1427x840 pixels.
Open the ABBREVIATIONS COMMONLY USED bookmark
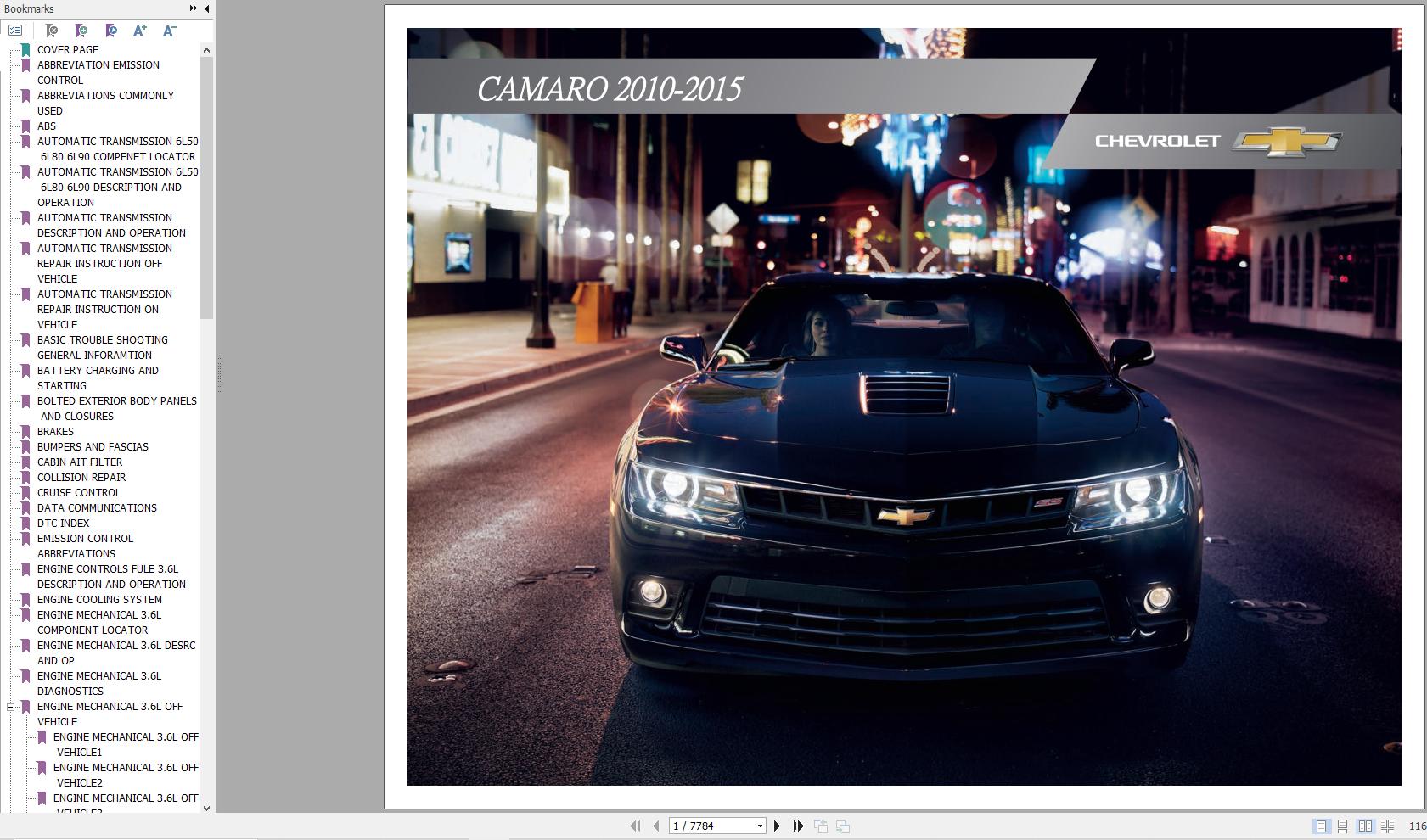105,104
